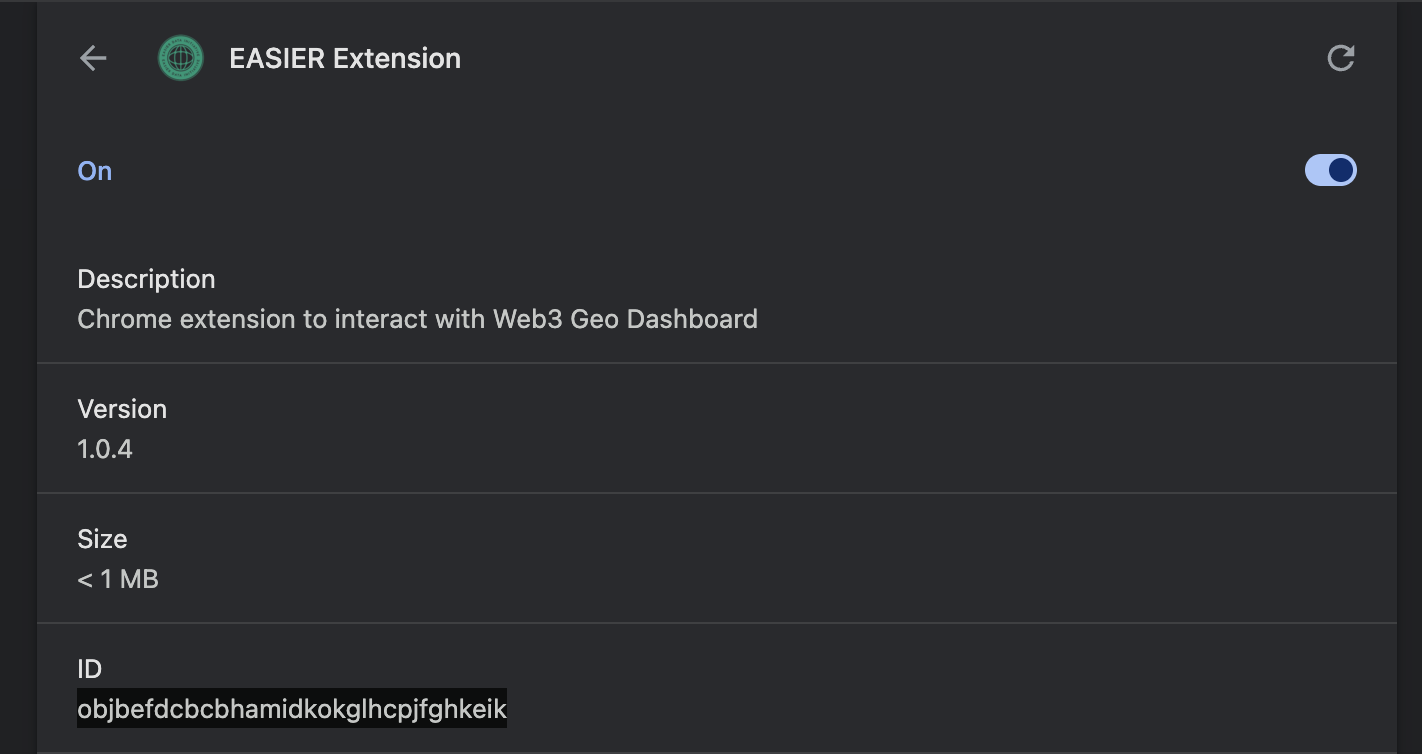Click the word "Extension" in the title
The width and height of the screenshot is (1422, 754).
coord(397,58)
